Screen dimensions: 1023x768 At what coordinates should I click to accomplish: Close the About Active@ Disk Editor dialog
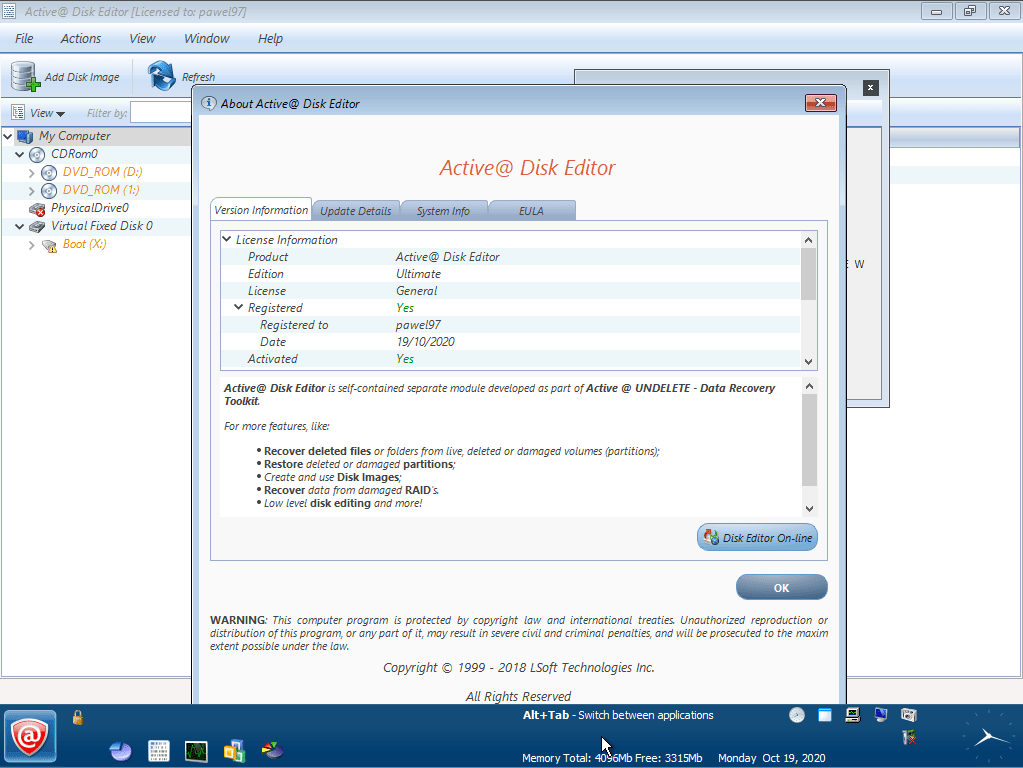pyautogui.click(x=820, y=102)
